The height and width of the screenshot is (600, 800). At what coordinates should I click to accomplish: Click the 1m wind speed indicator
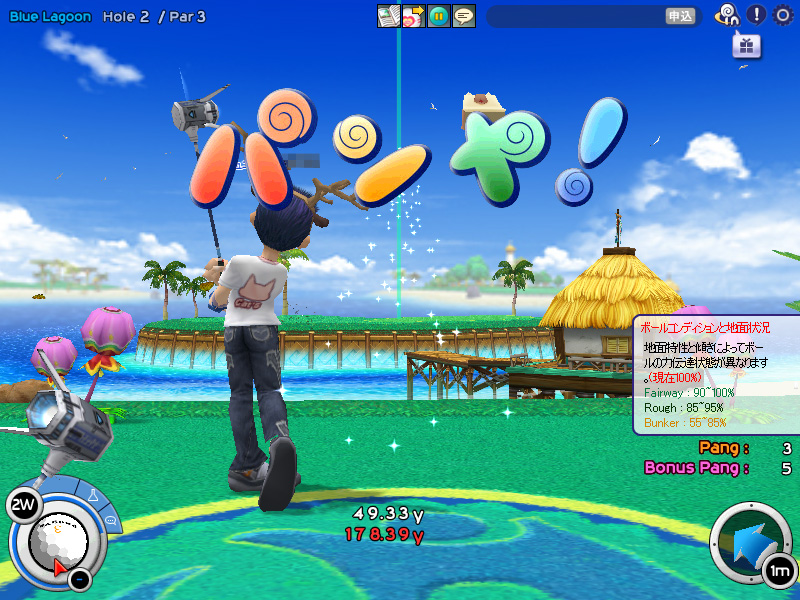click(779, 570)
